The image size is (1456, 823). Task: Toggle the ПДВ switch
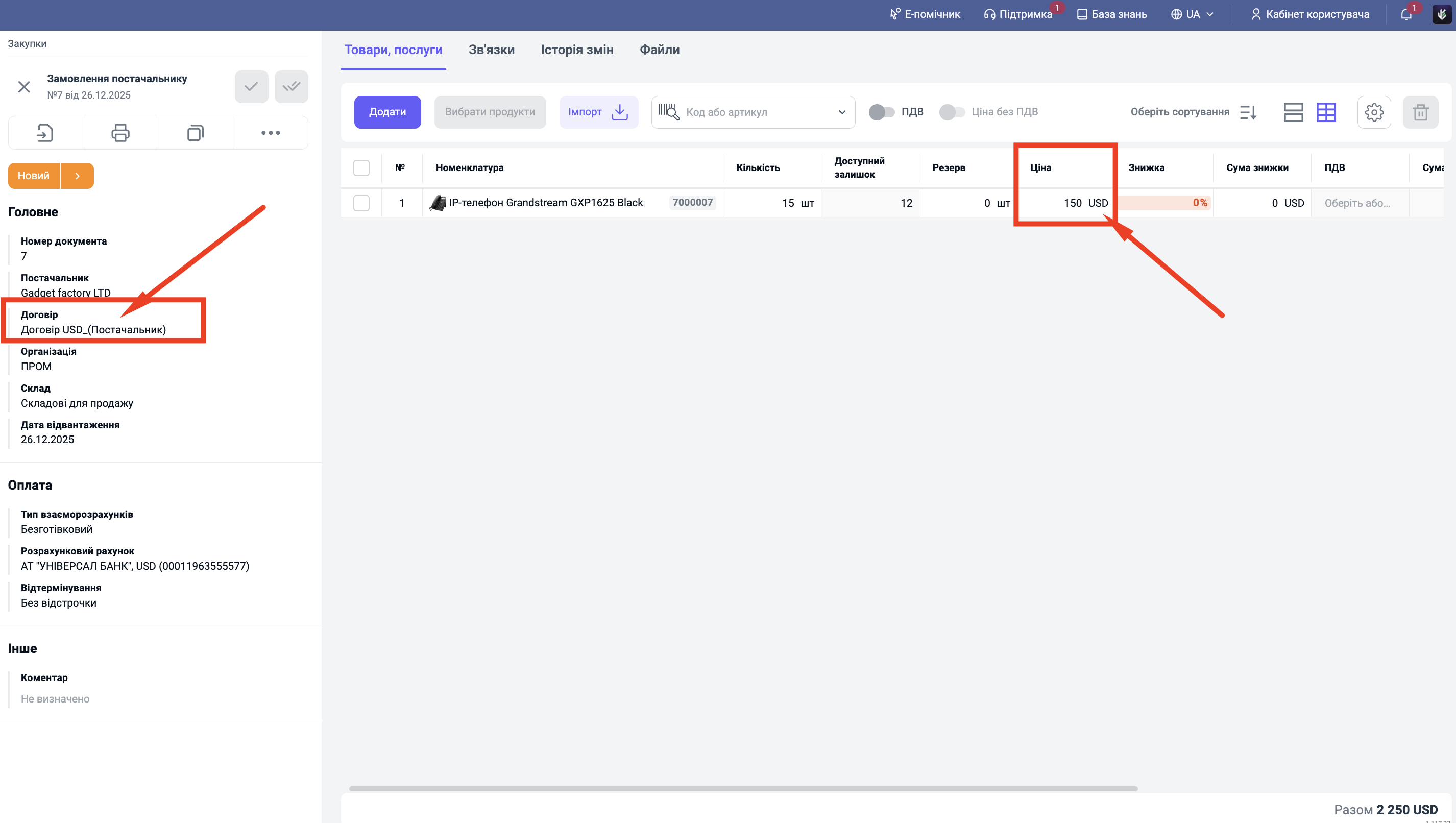[x=881, y=112]
